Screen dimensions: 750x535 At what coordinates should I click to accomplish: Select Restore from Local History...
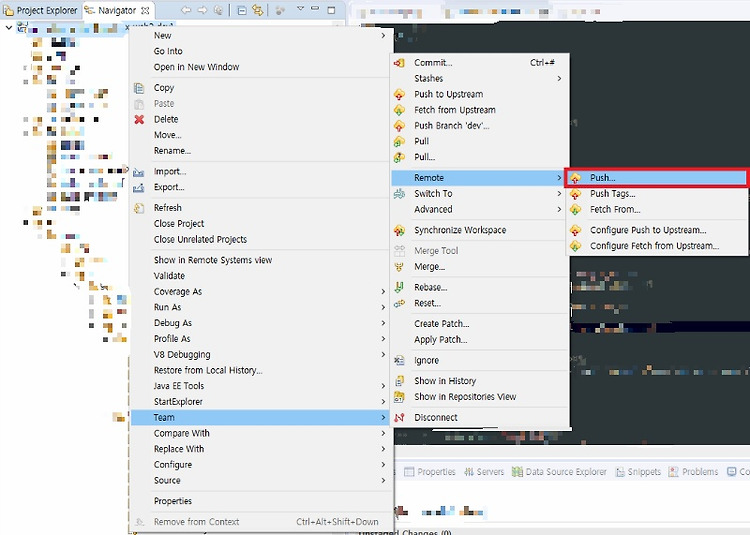click(208, 371)
